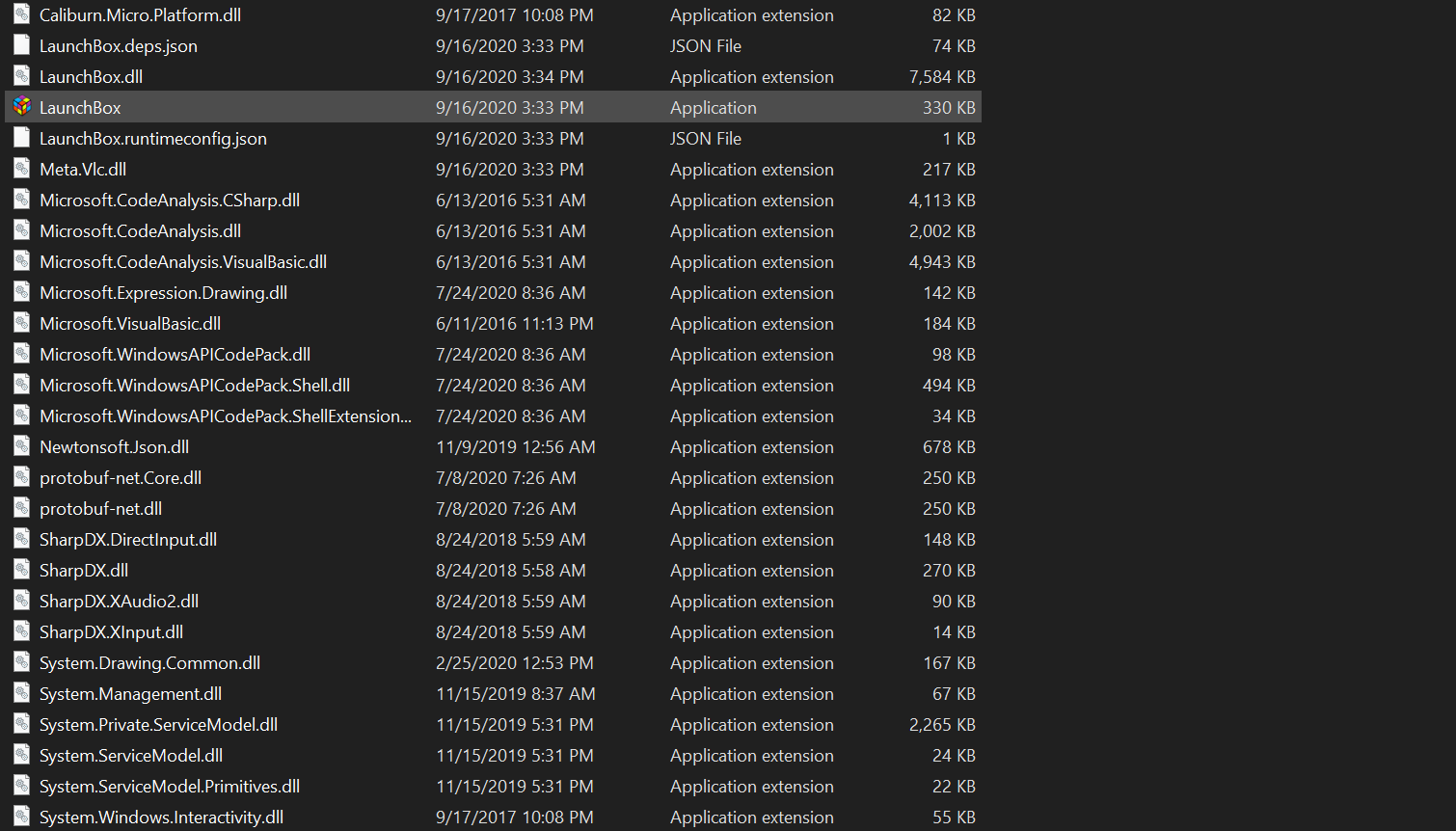Image resolution: width=1456 pixels, height=831 pixels.
Task: Select file name Microsoft.WindowsAPICodePack.Shell.dll
Action: (x=195, y=386)
